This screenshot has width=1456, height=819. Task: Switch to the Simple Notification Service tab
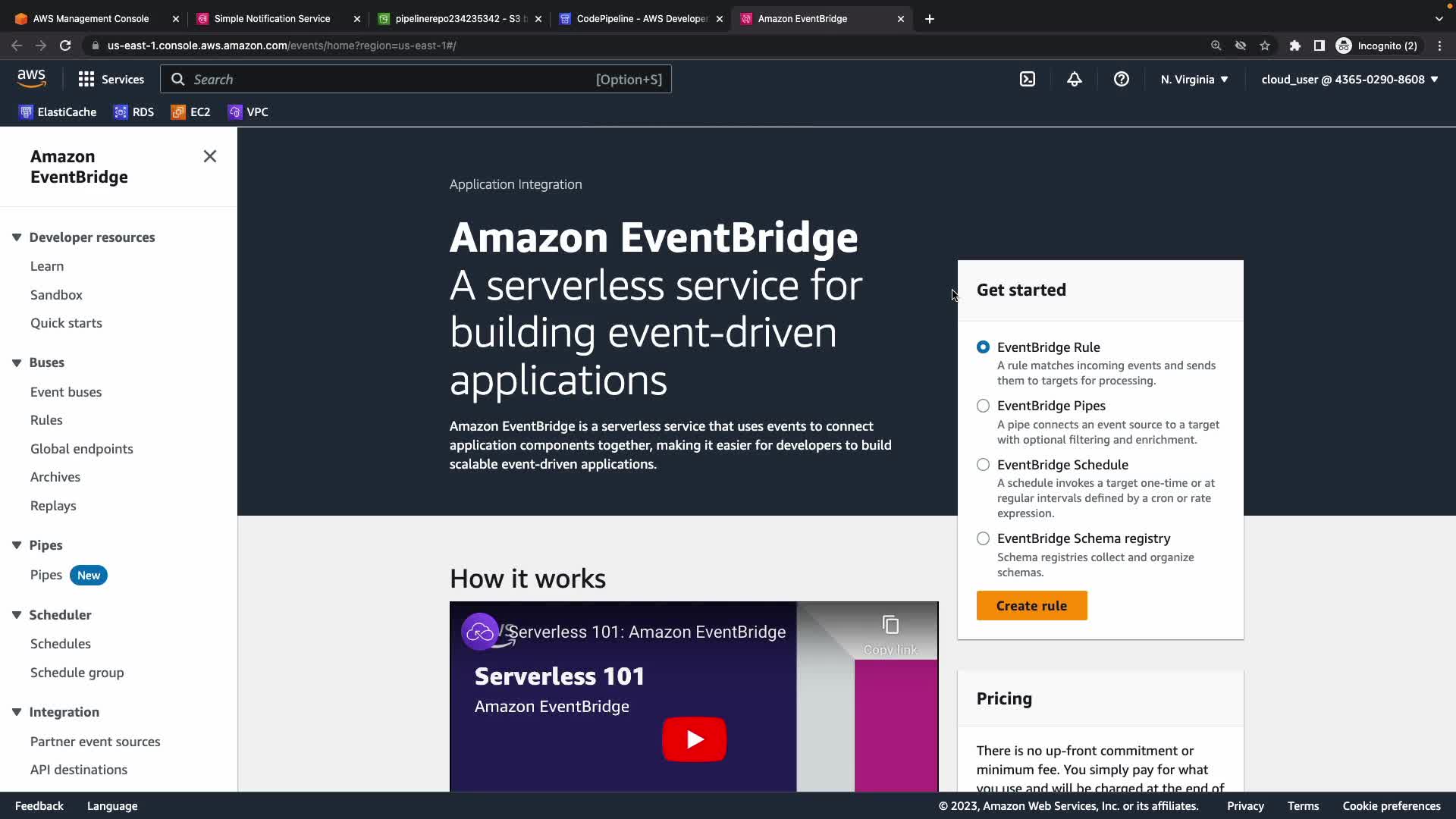click(271, 18)
